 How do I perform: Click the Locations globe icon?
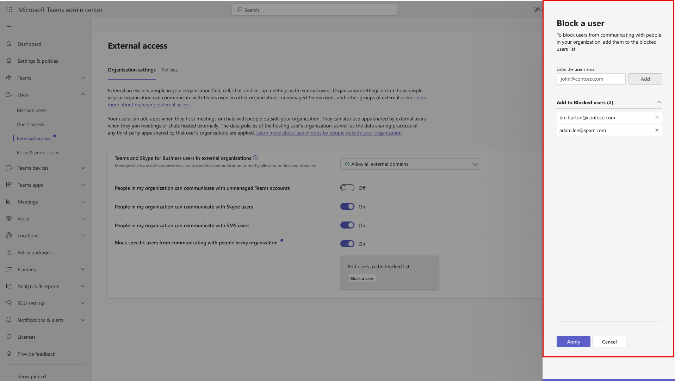[9, 235]
